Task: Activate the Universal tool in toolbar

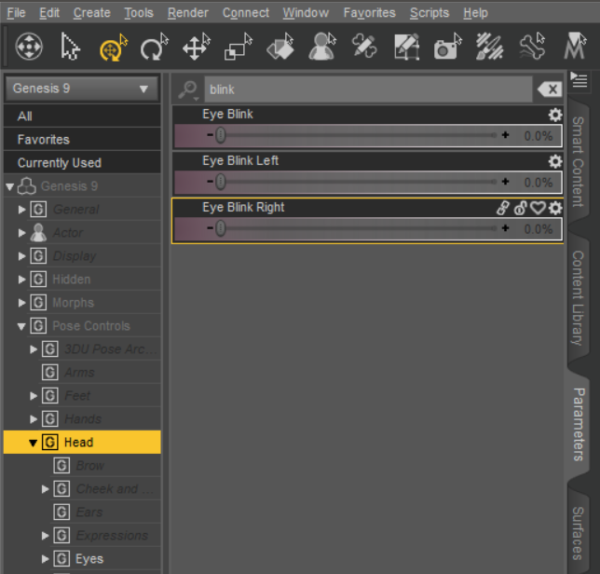Action: point(113,47)
